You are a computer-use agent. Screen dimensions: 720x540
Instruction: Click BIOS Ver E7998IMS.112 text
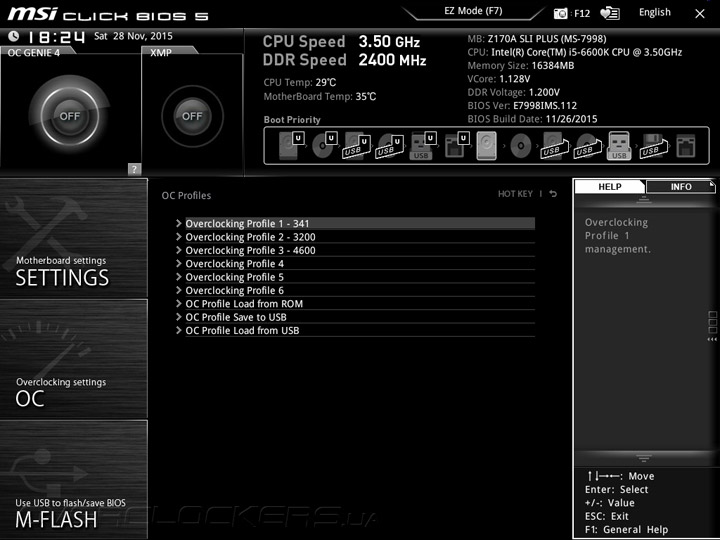tap(522, 106)
